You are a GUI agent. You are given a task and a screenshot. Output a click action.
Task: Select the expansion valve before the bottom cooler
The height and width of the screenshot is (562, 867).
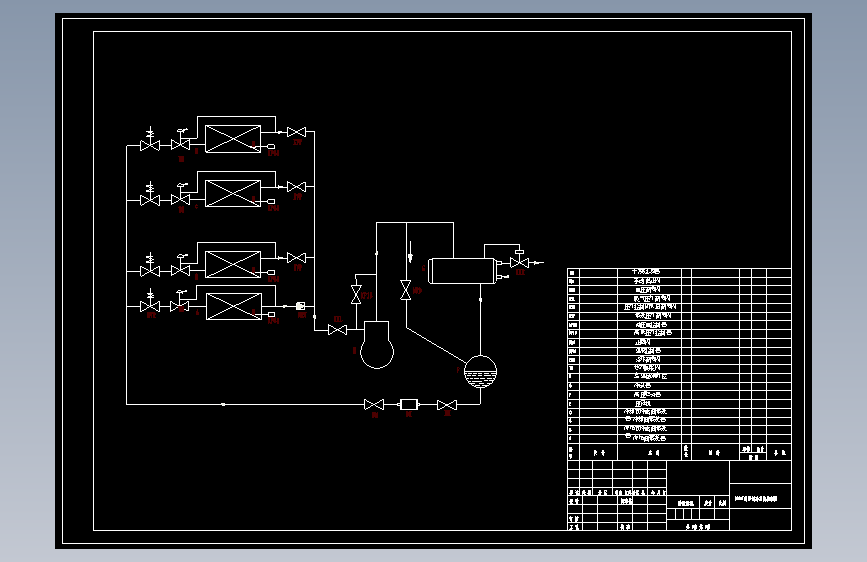pyautogui.click(x=180, y=301)
